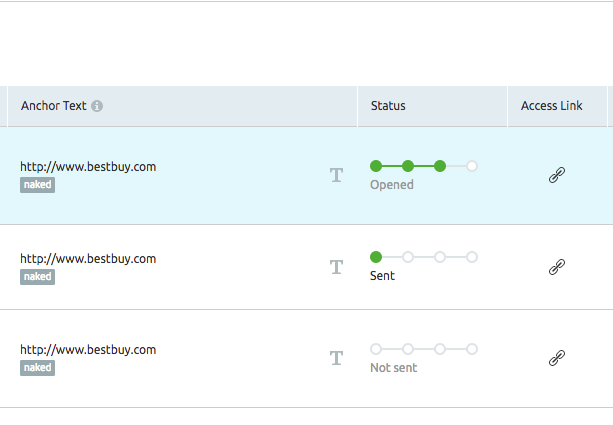Click the T text icon in Not sent row
Viewport: 613px width, 425px height.
[336, 358]
